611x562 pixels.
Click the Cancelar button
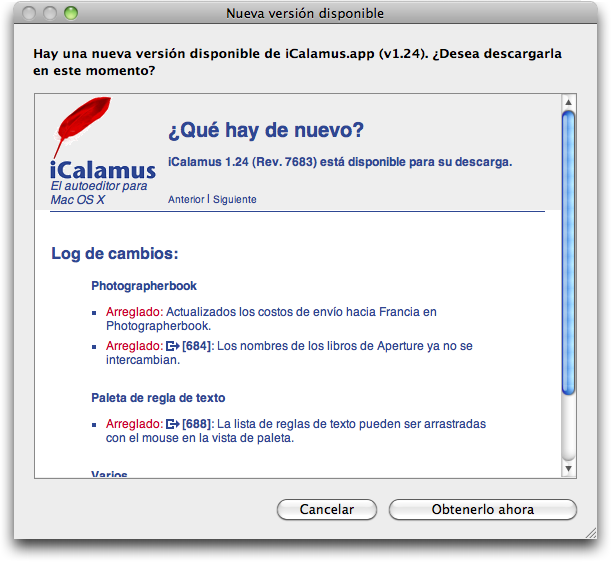click(x=327, y=509)
